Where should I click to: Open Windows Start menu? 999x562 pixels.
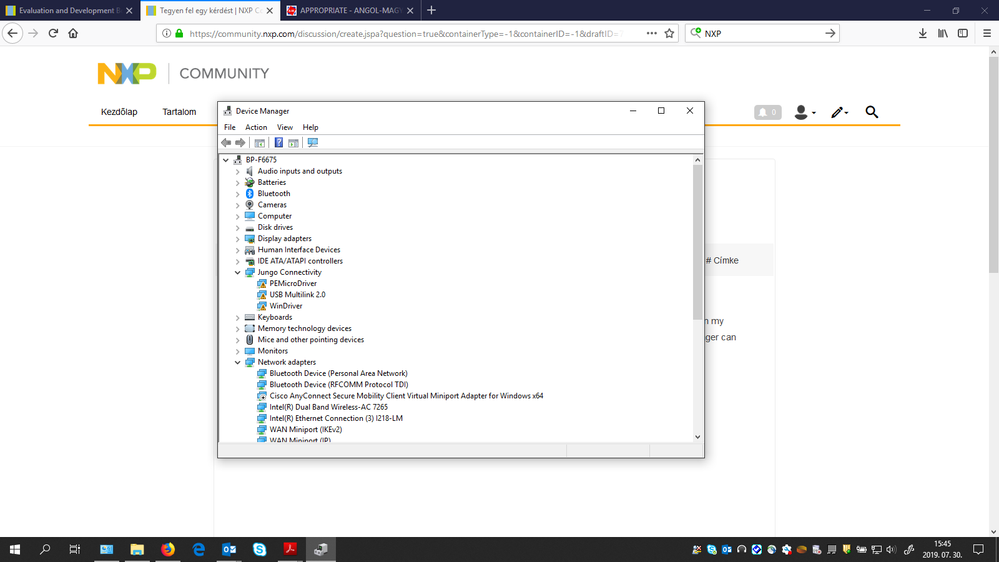[15, 549]
